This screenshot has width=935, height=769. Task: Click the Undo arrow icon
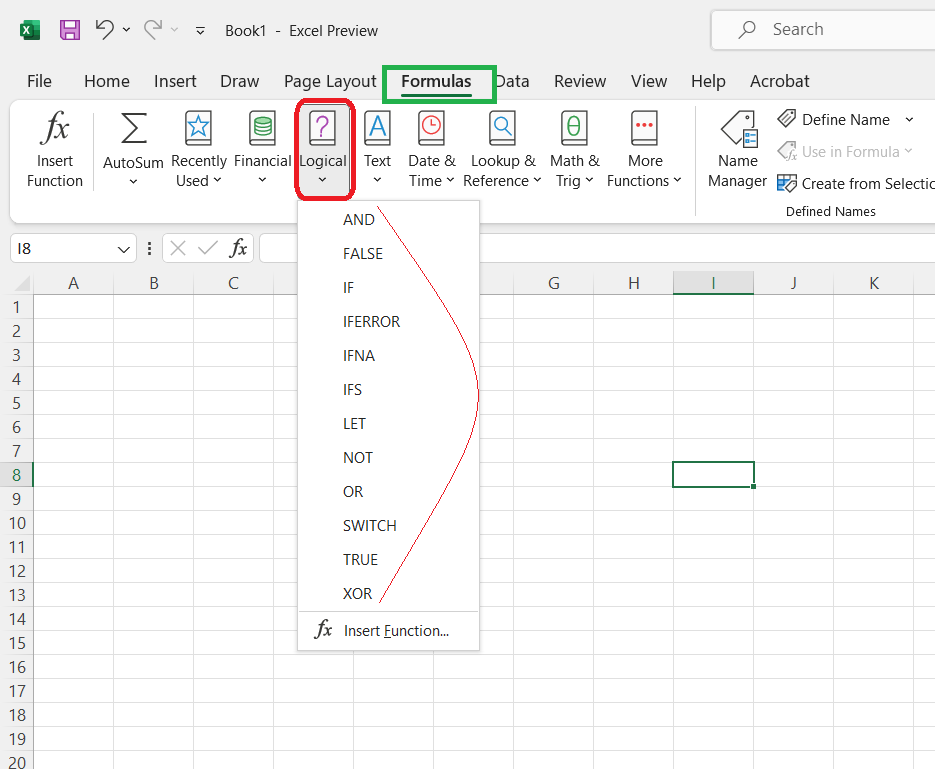click(105, 29)
